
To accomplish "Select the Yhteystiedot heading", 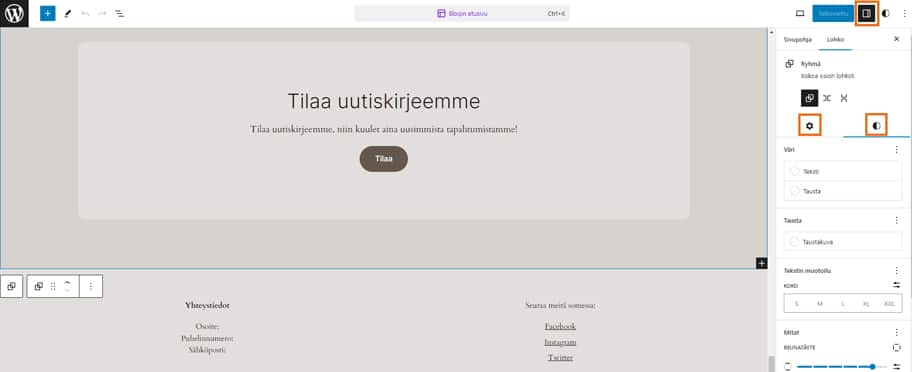I will coord(207,305).
